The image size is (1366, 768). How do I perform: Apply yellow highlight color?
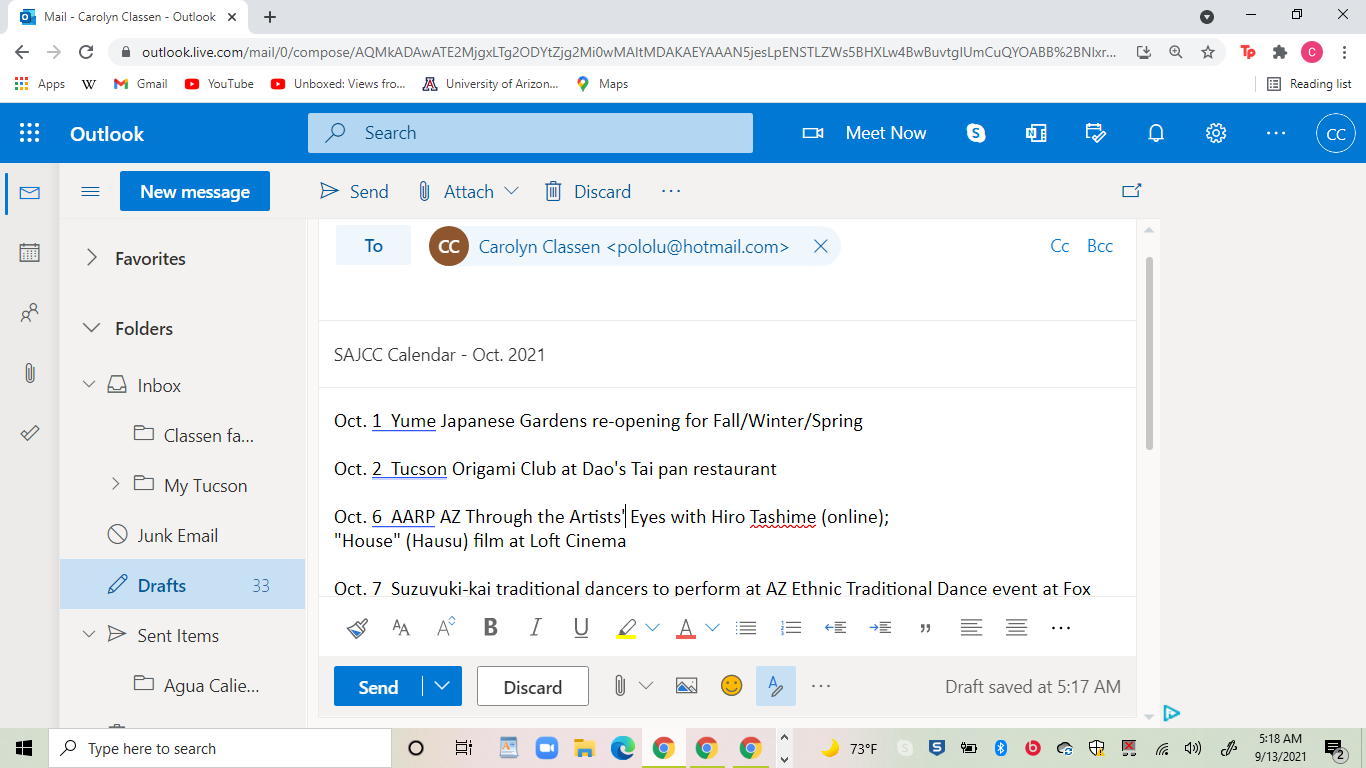[x=627, y=628]
